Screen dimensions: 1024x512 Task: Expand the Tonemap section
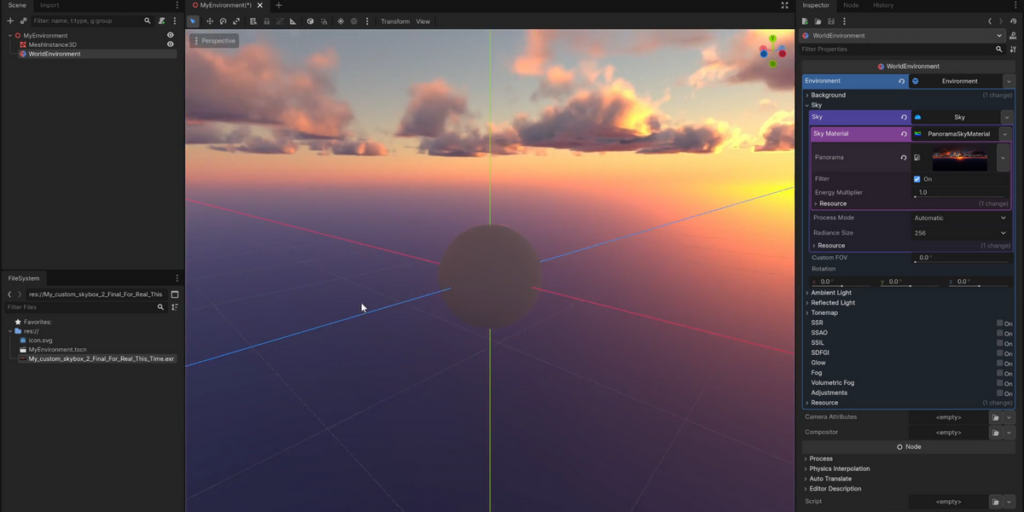824,313
